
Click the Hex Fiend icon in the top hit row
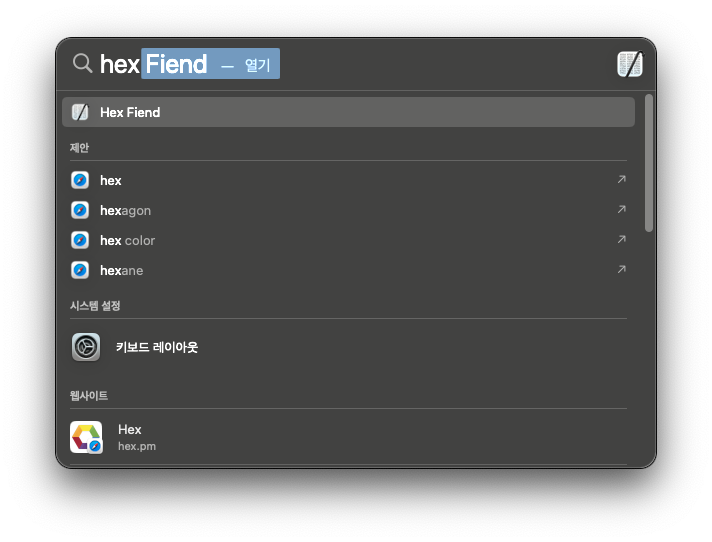click(80, 112)
